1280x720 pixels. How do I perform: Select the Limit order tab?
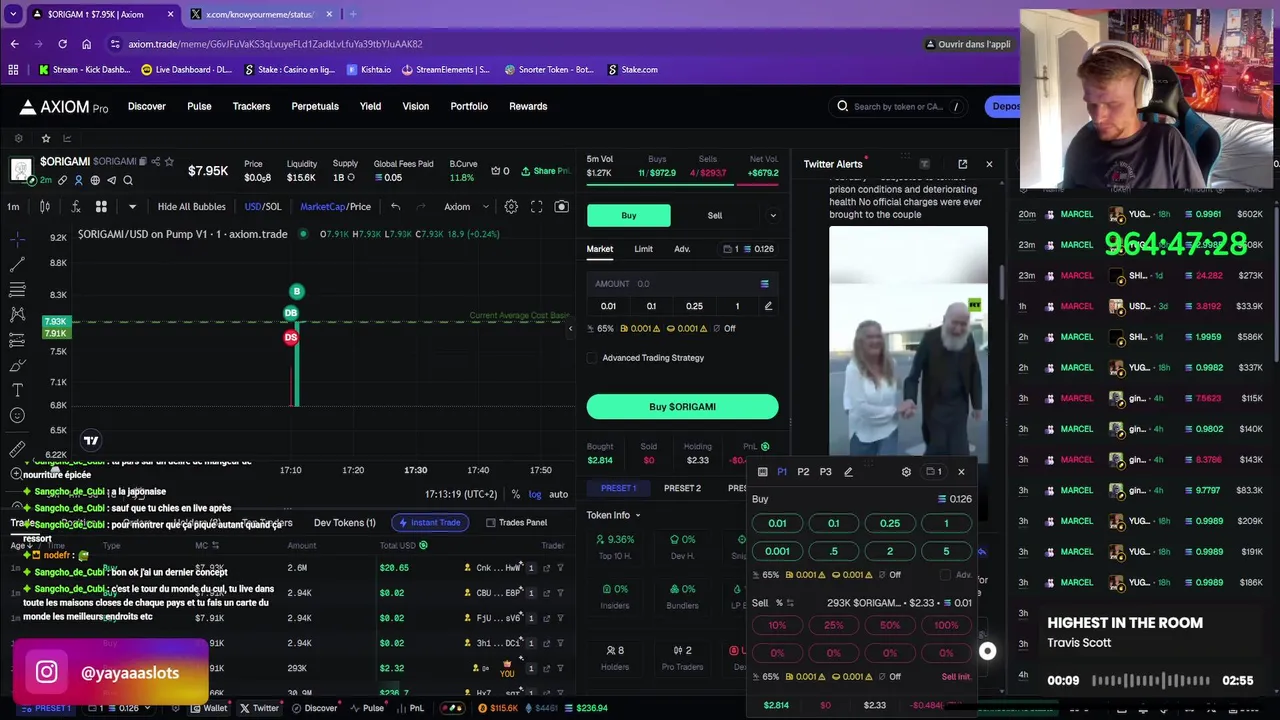[643, 249]
